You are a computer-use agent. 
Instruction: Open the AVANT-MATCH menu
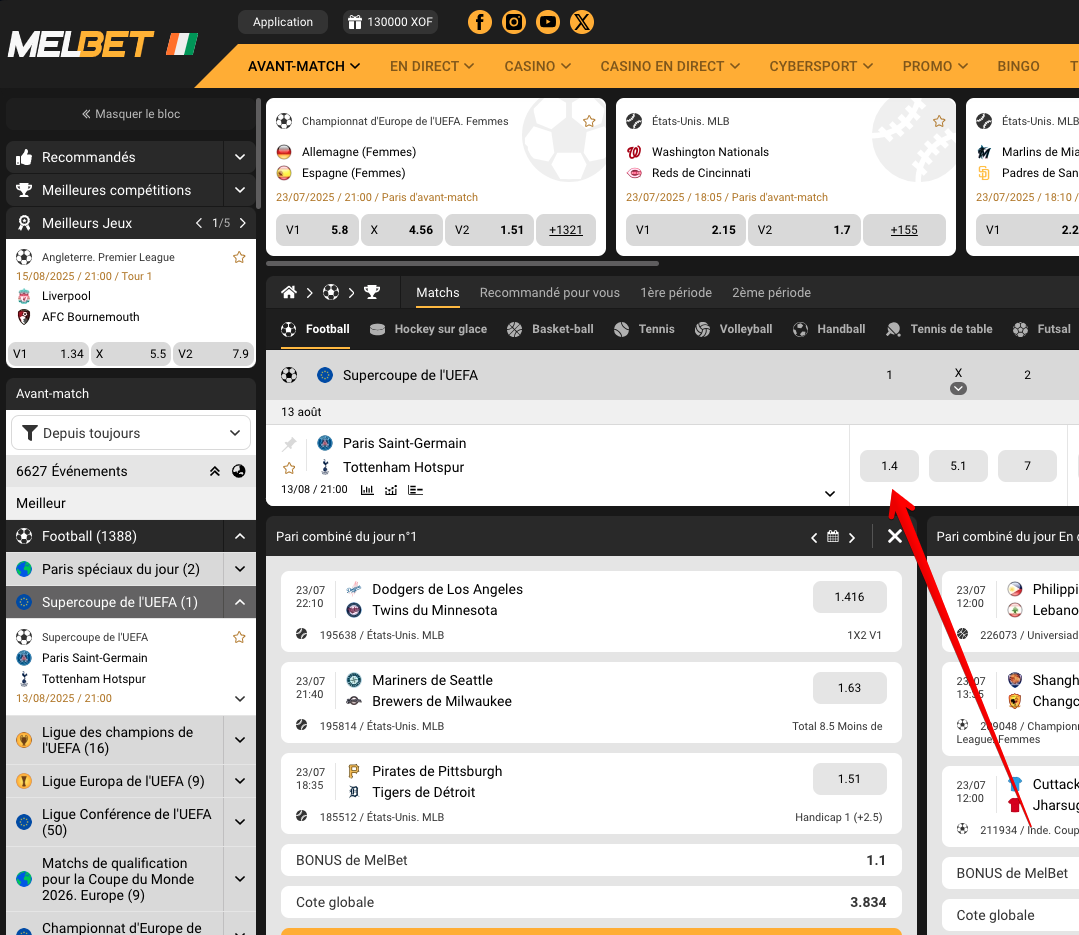click(x=303, y=66)
